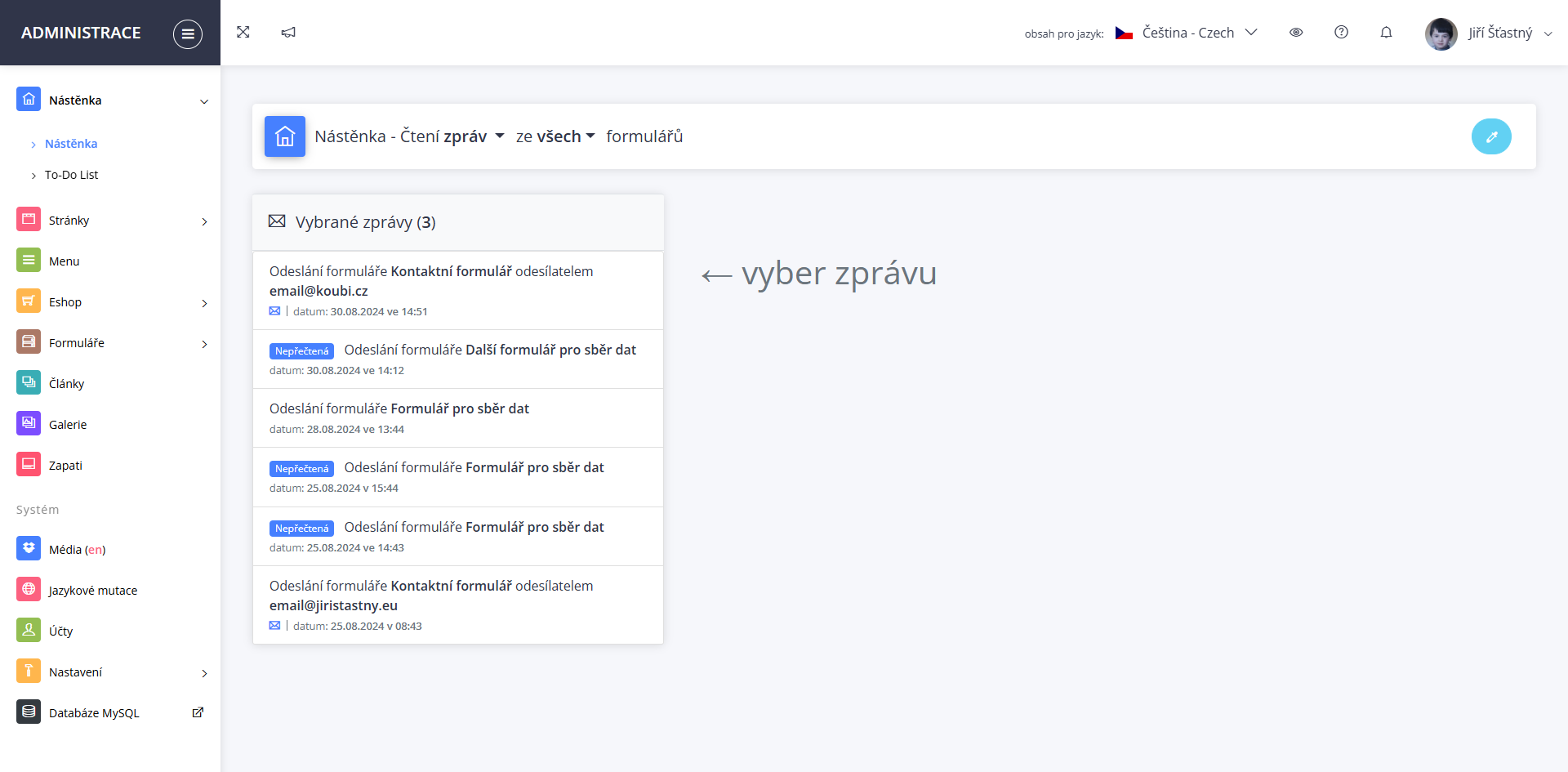1568x772 pixels.
Task: Click the Zapati footer icon
Action: click(x=29, y=464)
